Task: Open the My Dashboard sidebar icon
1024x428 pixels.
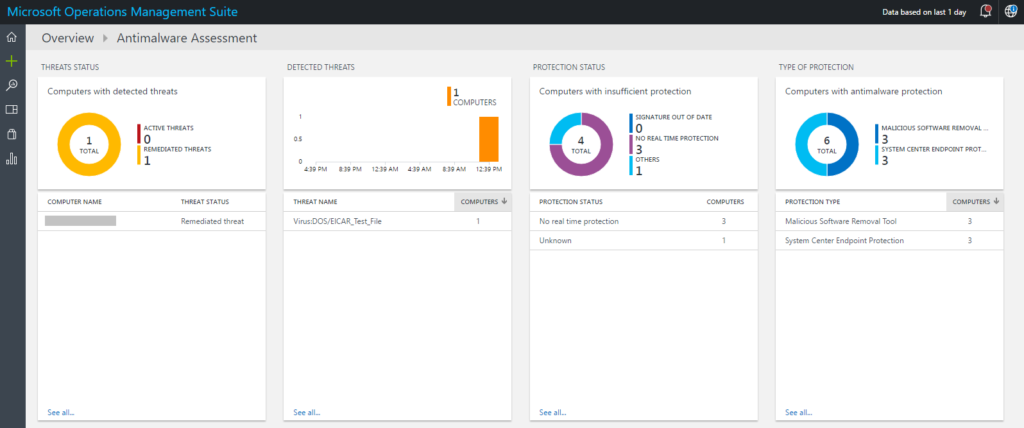Action: pyautogui.click(x=11, y=109)
